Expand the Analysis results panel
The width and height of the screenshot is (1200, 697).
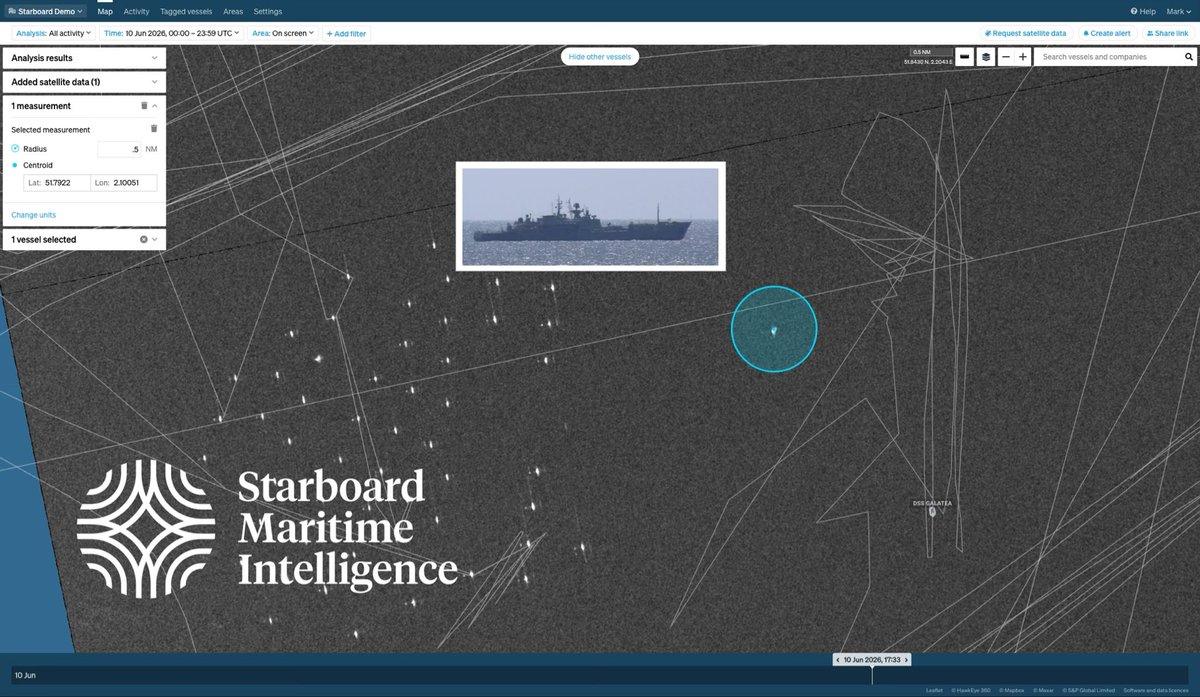pos(84,58)
